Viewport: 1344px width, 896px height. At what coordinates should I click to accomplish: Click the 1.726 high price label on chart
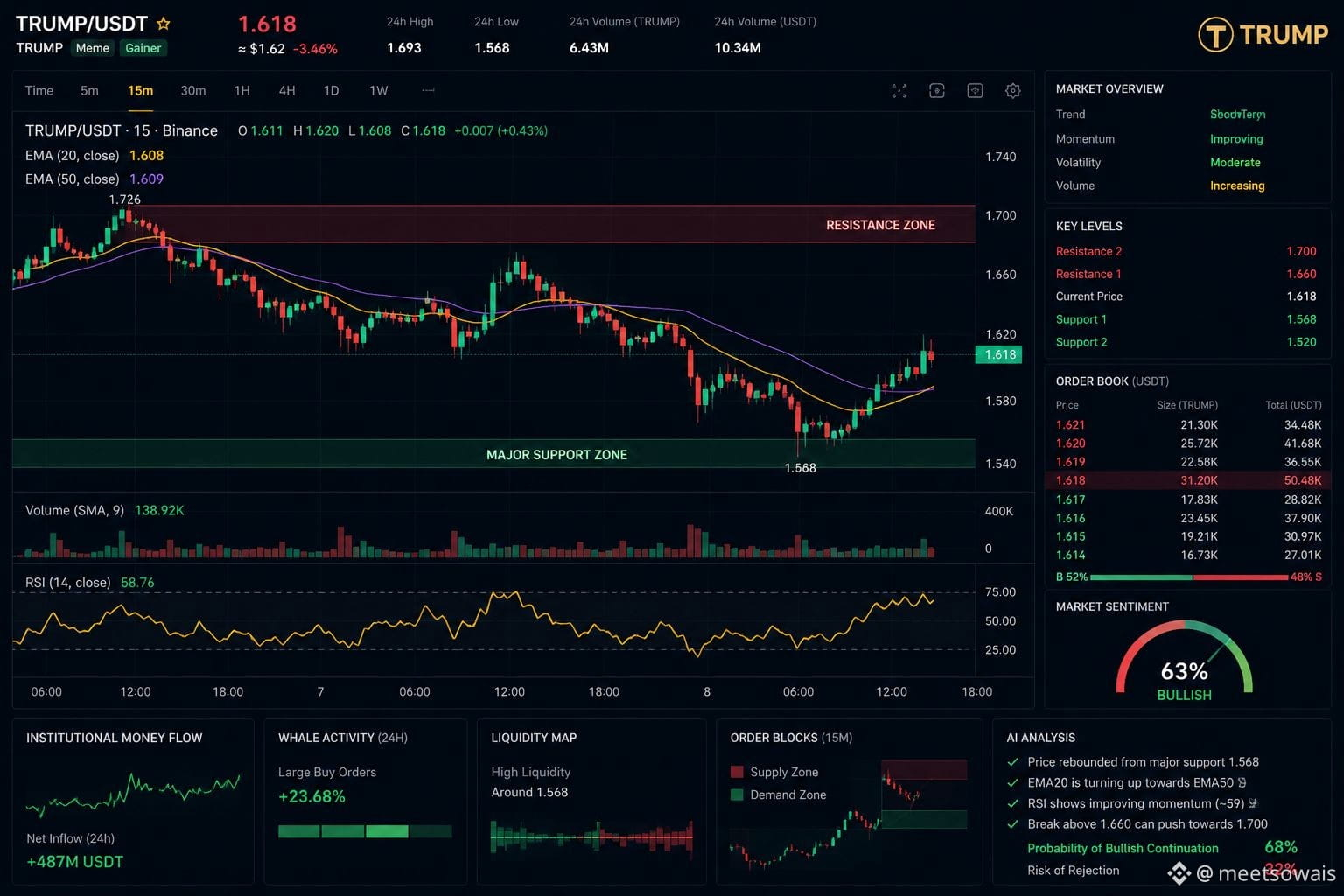[x=125, y=199]
